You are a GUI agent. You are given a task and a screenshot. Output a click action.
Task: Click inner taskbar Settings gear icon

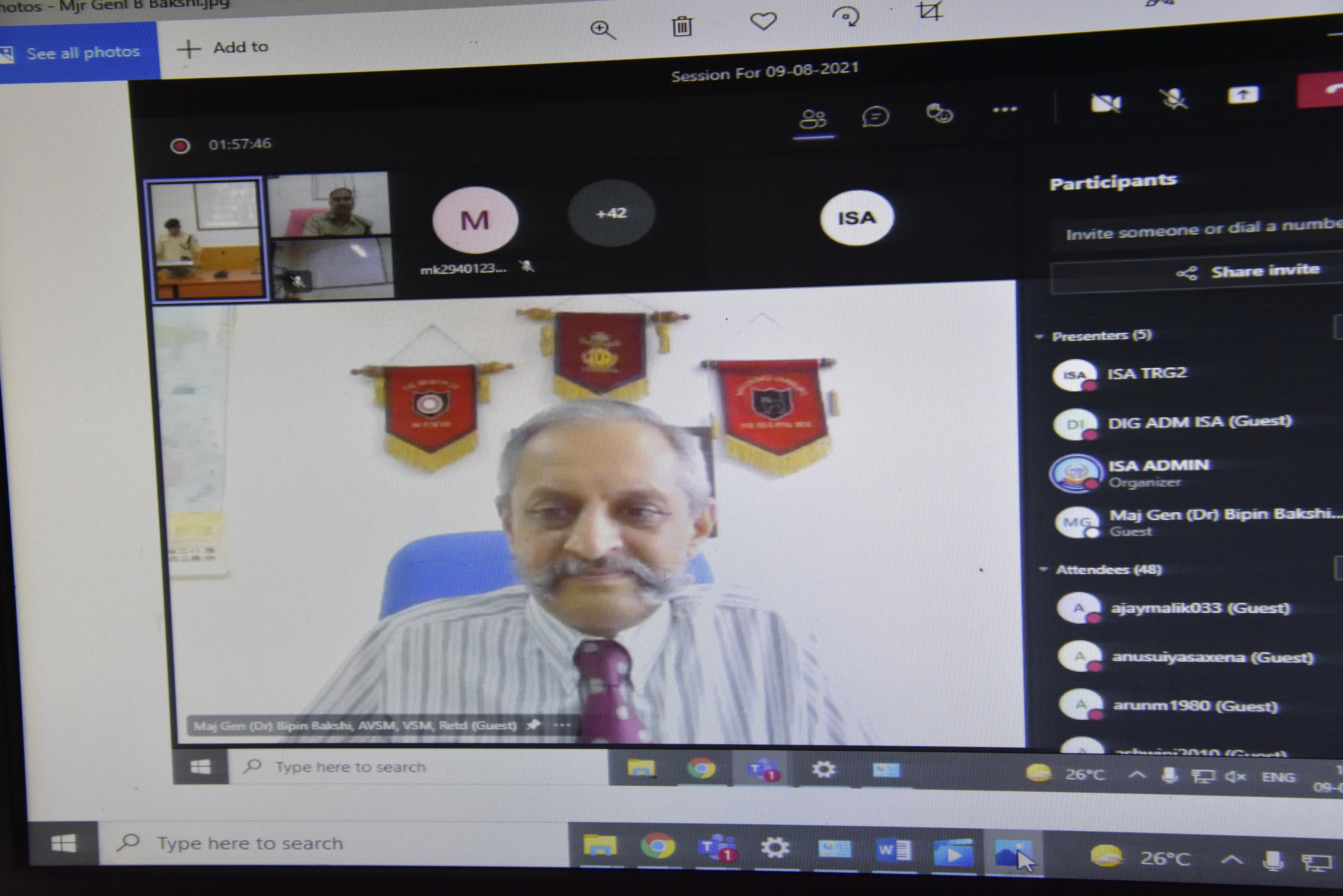tap(823, 770)
